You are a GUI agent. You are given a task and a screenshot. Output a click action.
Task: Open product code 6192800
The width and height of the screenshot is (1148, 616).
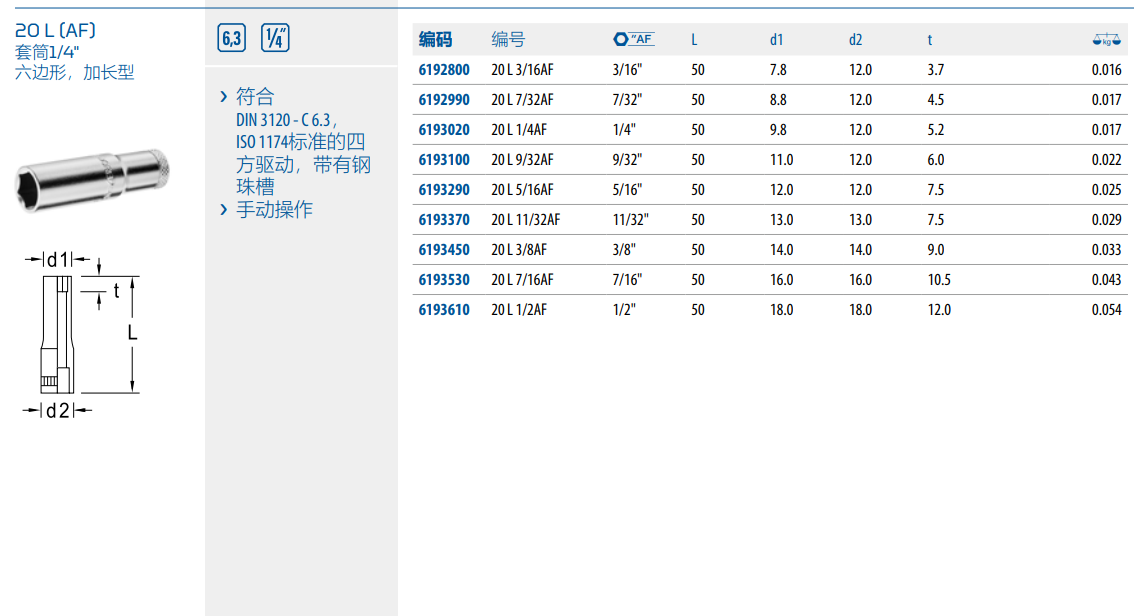pos(443,70)
